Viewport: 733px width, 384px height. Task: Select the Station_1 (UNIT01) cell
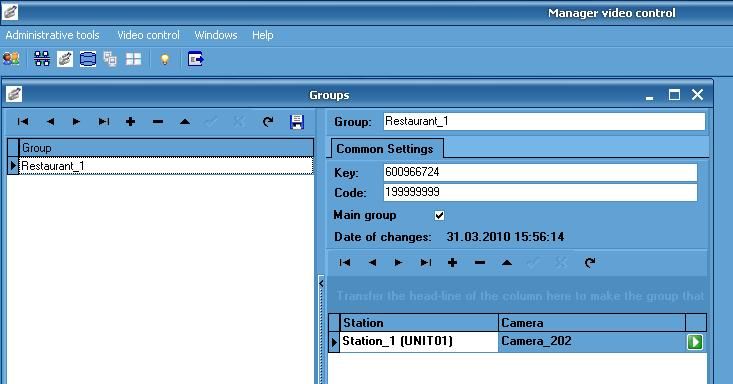click(x=419, y=341)
